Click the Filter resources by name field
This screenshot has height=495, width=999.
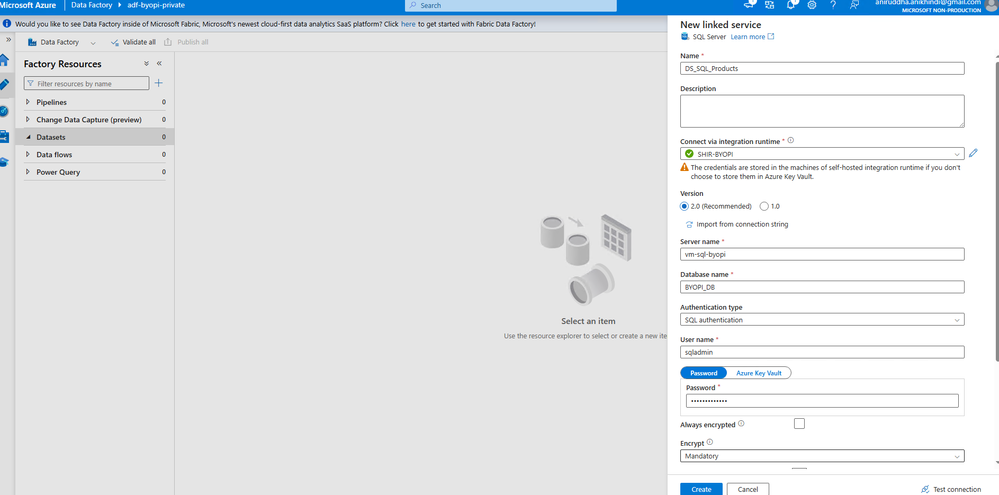coord(87,83)
